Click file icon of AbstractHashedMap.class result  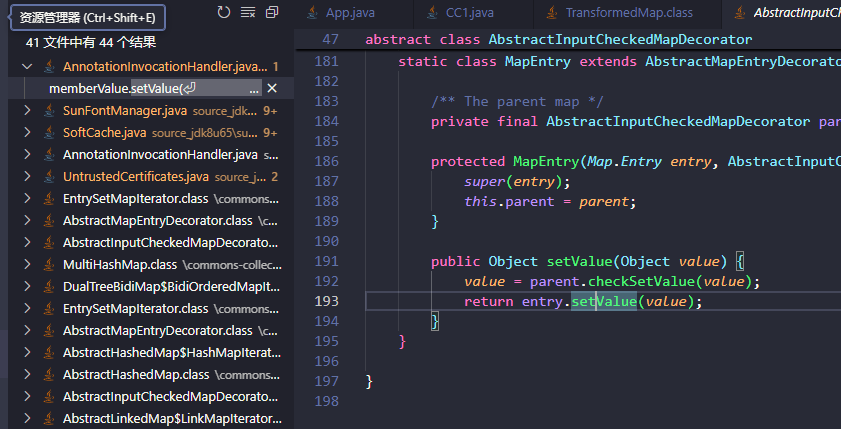[49, 375]
